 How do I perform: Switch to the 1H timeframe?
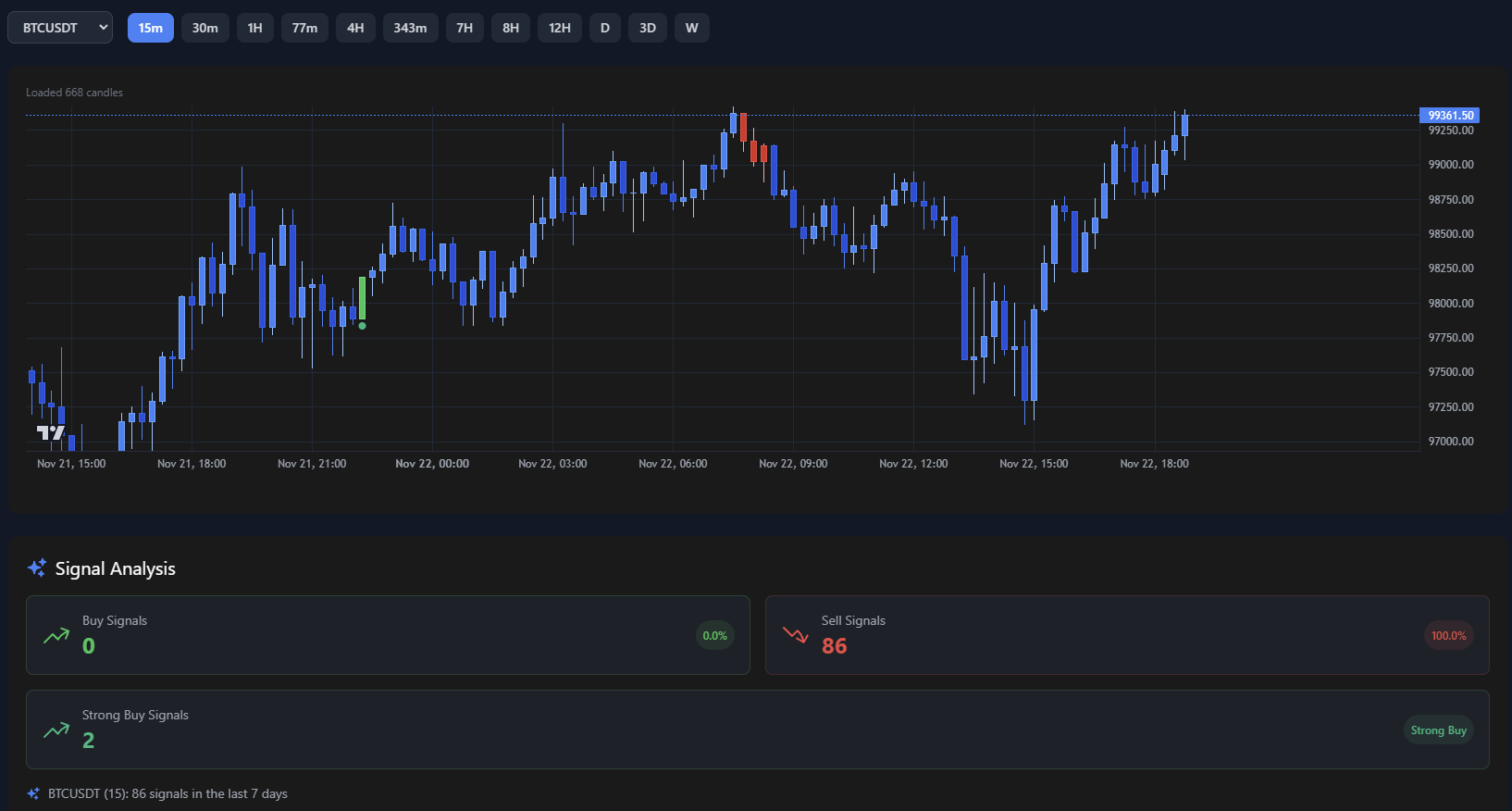tap(255, 28)
